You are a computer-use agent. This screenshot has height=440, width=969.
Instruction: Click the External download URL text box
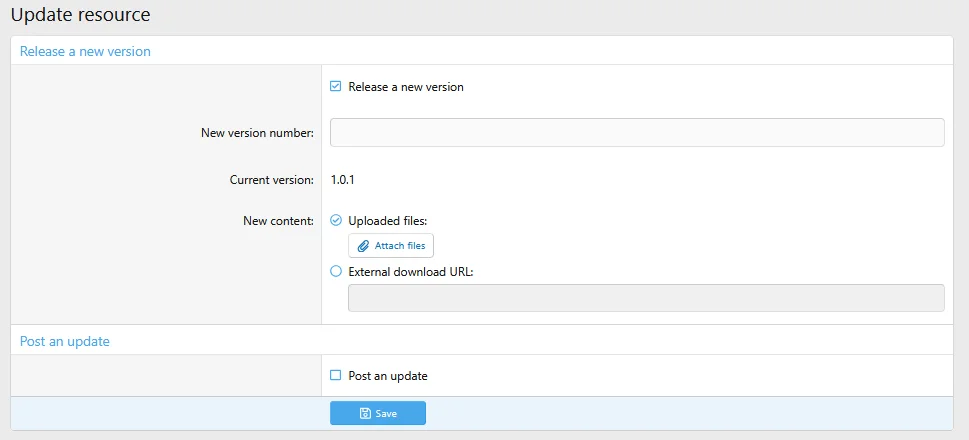(645, 298)
